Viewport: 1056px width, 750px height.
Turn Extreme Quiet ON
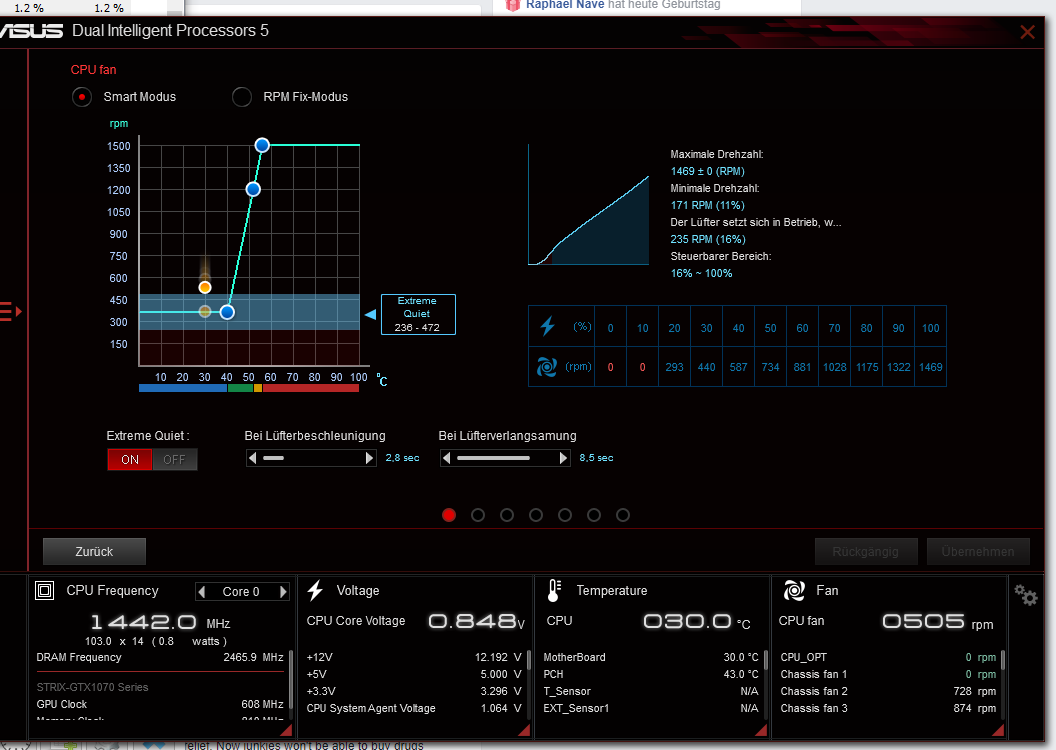(130, 460)
